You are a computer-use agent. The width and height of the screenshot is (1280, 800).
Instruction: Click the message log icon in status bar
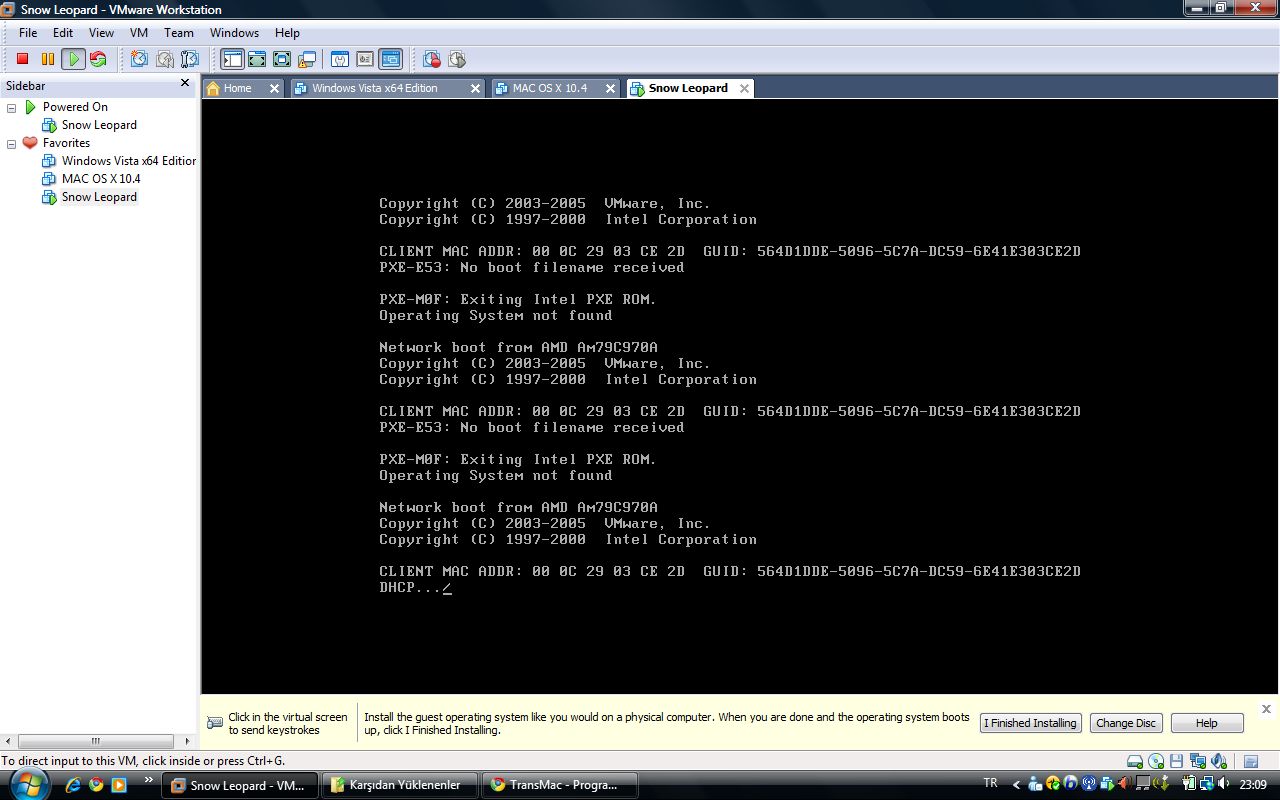pos(1251,762)
